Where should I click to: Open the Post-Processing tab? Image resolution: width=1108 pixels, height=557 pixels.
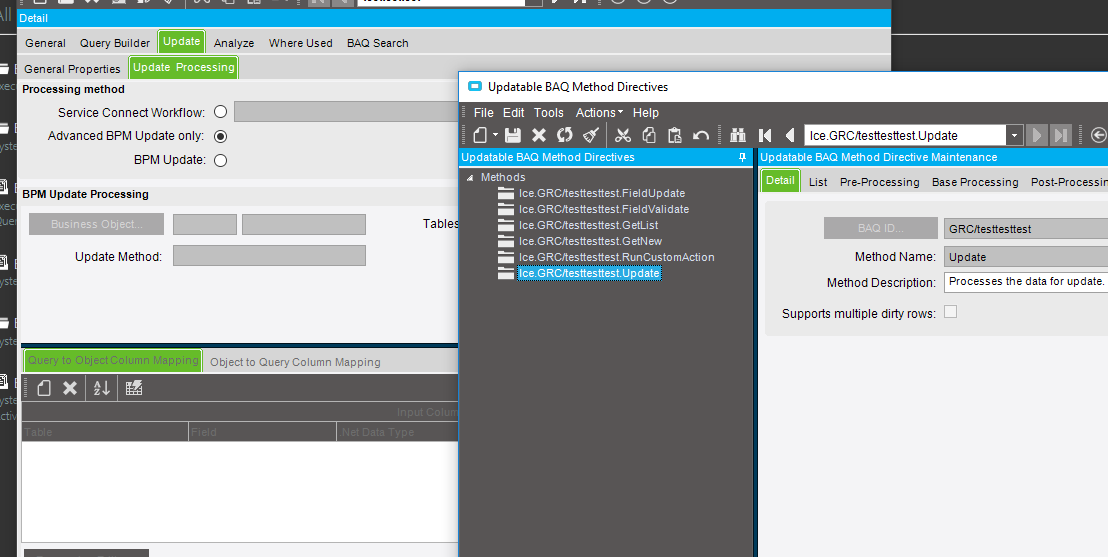[x=1068, y=182]
